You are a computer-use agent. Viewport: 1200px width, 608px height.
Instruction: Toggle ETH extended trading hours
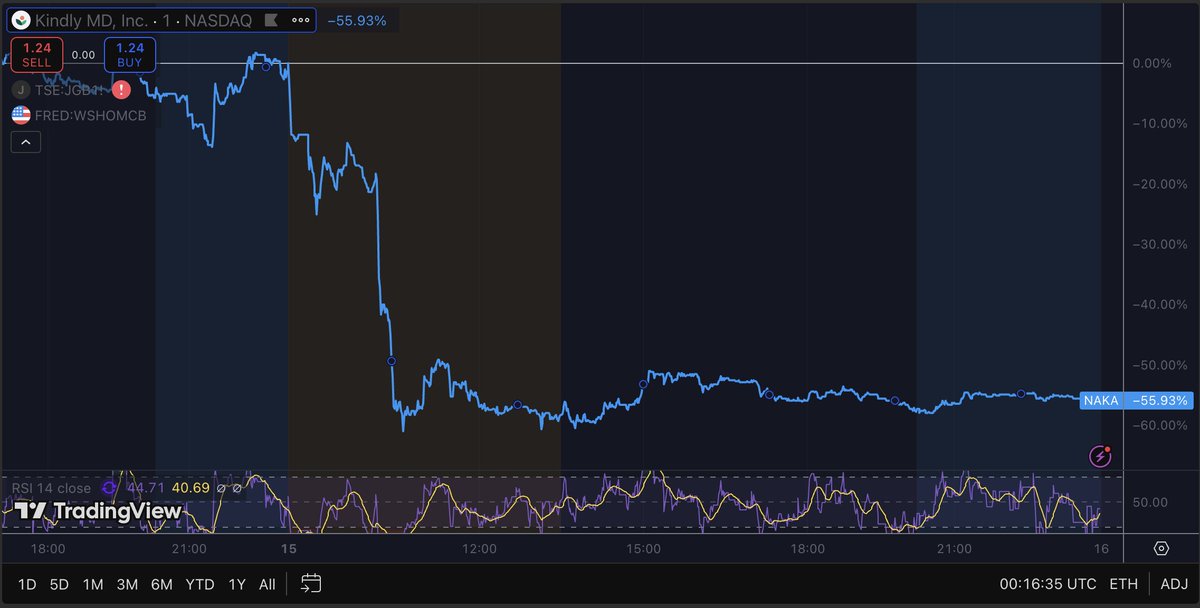(x=1123, y=583)
